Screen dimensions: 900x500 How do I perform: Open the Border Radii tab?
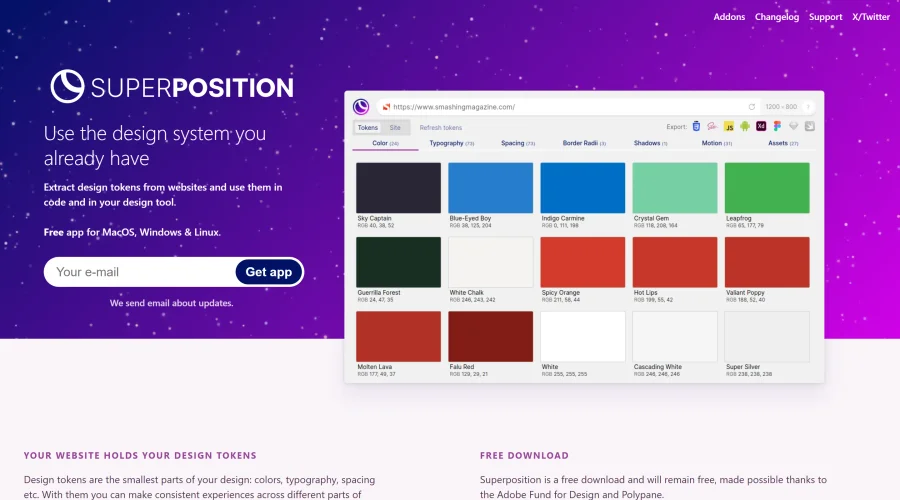[584, 143]
